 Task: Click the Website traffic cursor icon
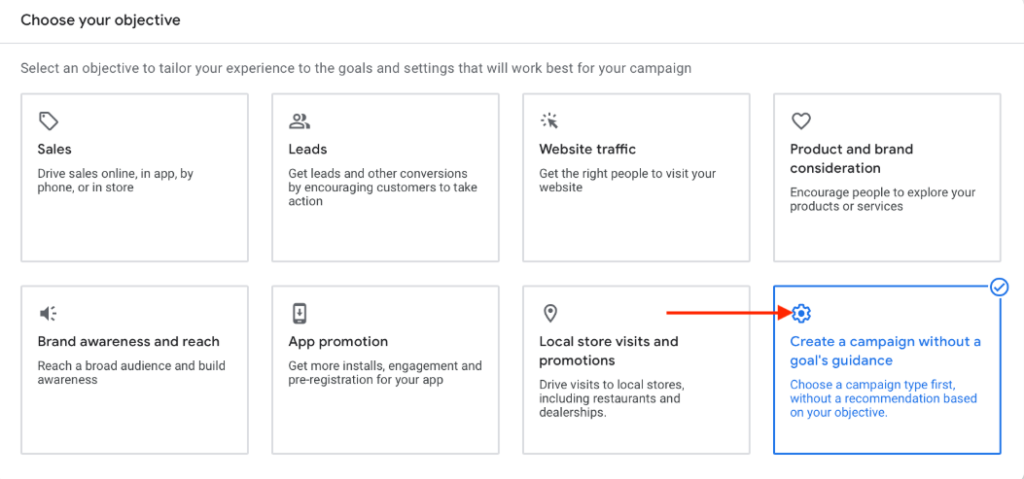pos(550,121)
